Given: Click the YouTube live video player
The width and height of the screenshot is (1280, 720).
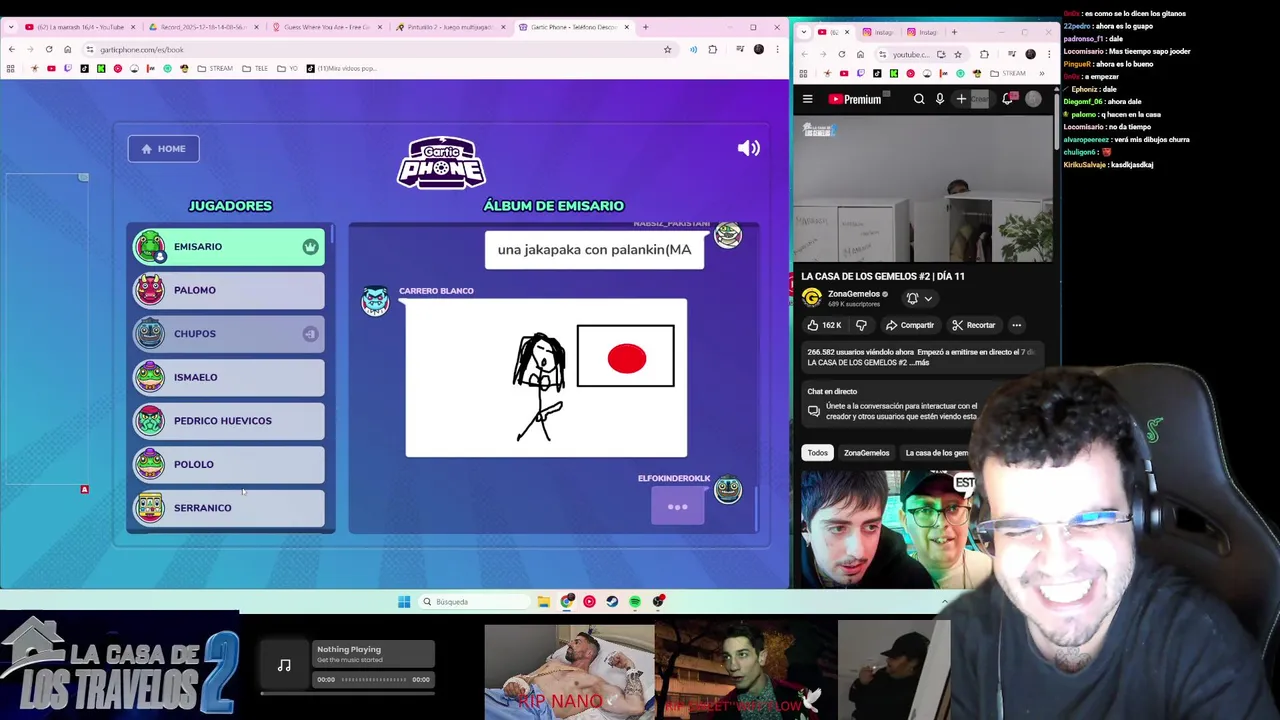Looking at the screenshot, I should tap(923, 189).
